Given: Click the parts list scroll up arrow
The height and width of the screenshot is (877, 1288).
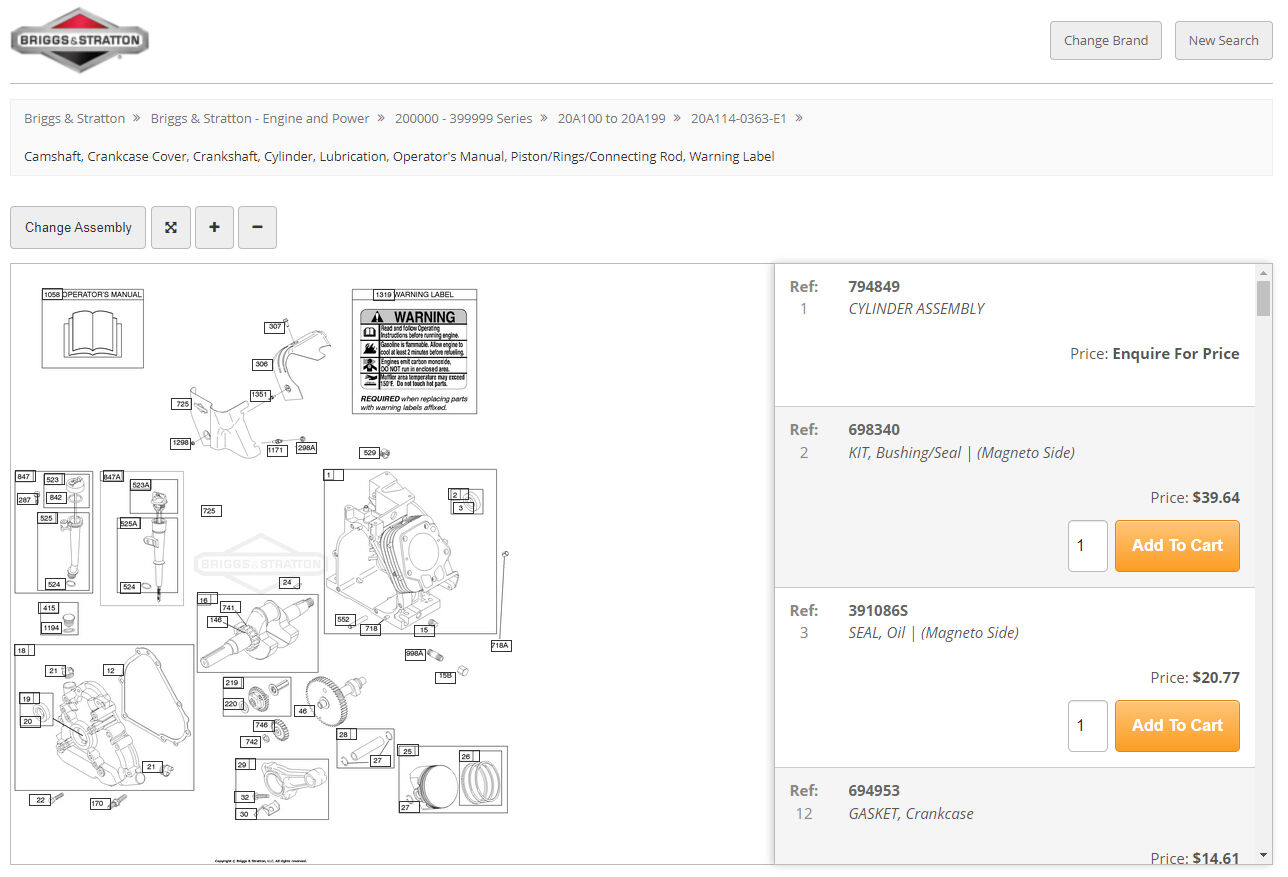Looking at the screenshot, I should click(x=1264, y=272).
